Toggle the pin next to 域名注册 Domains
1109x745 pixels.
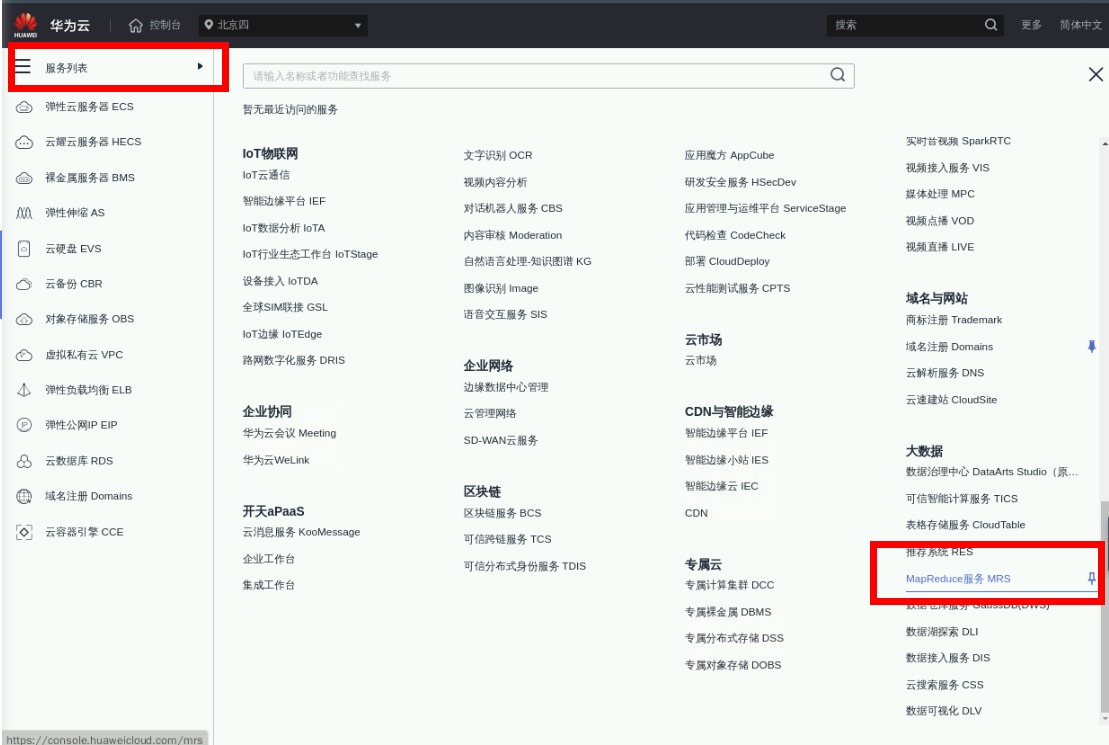tap(1091, 346)
